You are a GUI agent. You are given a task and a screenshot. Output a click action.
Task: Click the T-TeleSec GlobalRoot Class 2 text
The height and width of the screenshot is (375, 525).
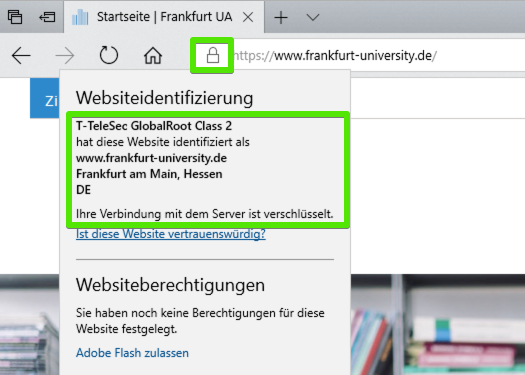[x=154, y=126]
